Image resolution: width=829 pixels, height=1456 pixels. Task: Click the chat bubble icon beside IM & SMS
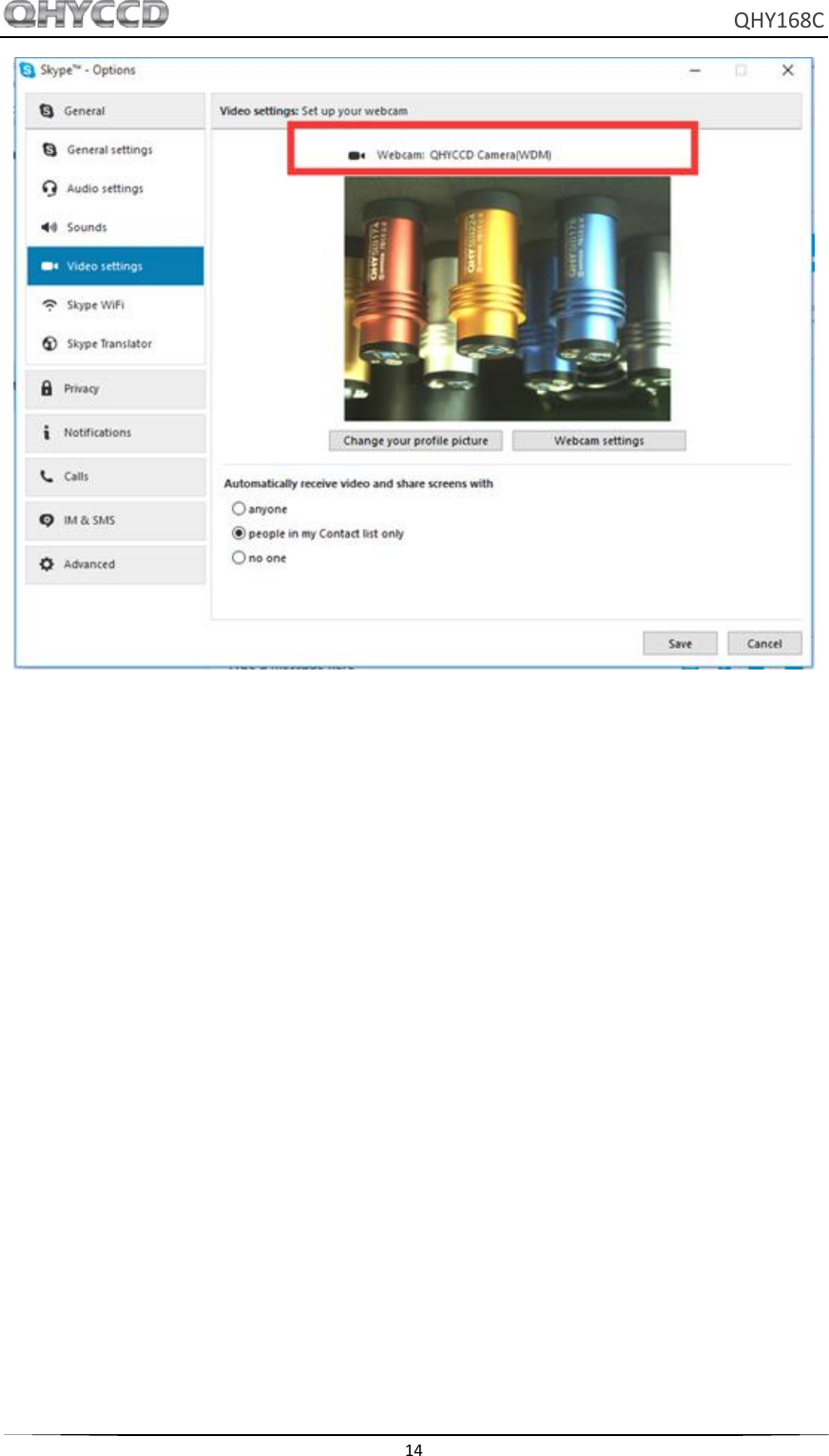47,520
